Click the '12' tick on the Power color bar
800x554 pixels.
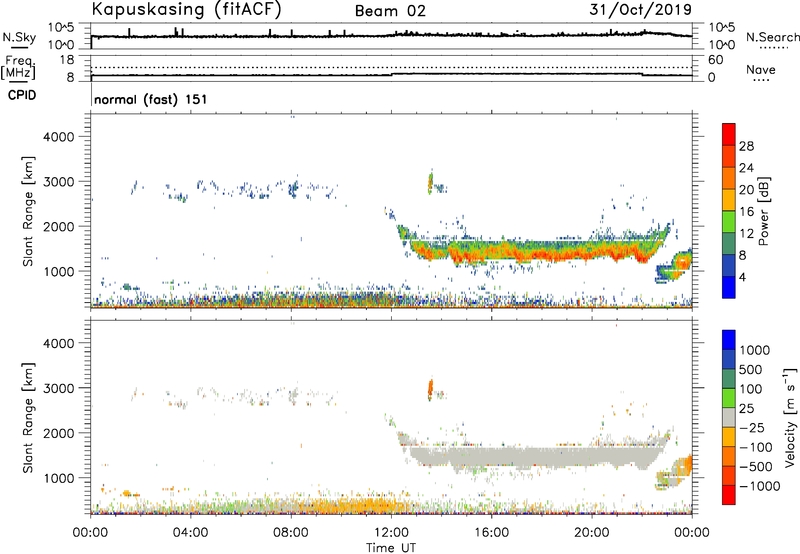(x=746, y=234)
